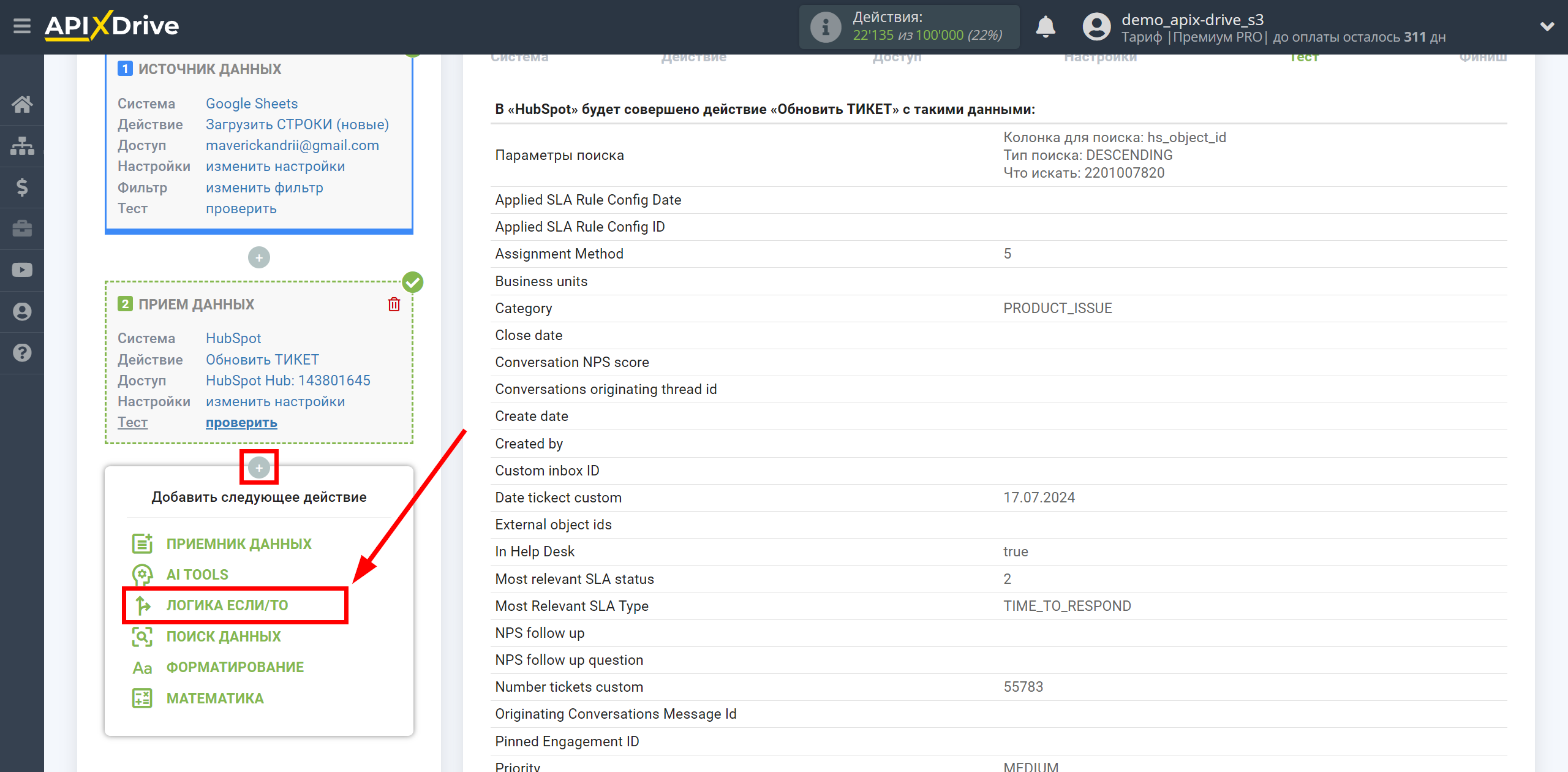Click the ПОИСК ДАННЫХ search icon
The width and height of the screenshot is (1568, 772).
point(143,636)
